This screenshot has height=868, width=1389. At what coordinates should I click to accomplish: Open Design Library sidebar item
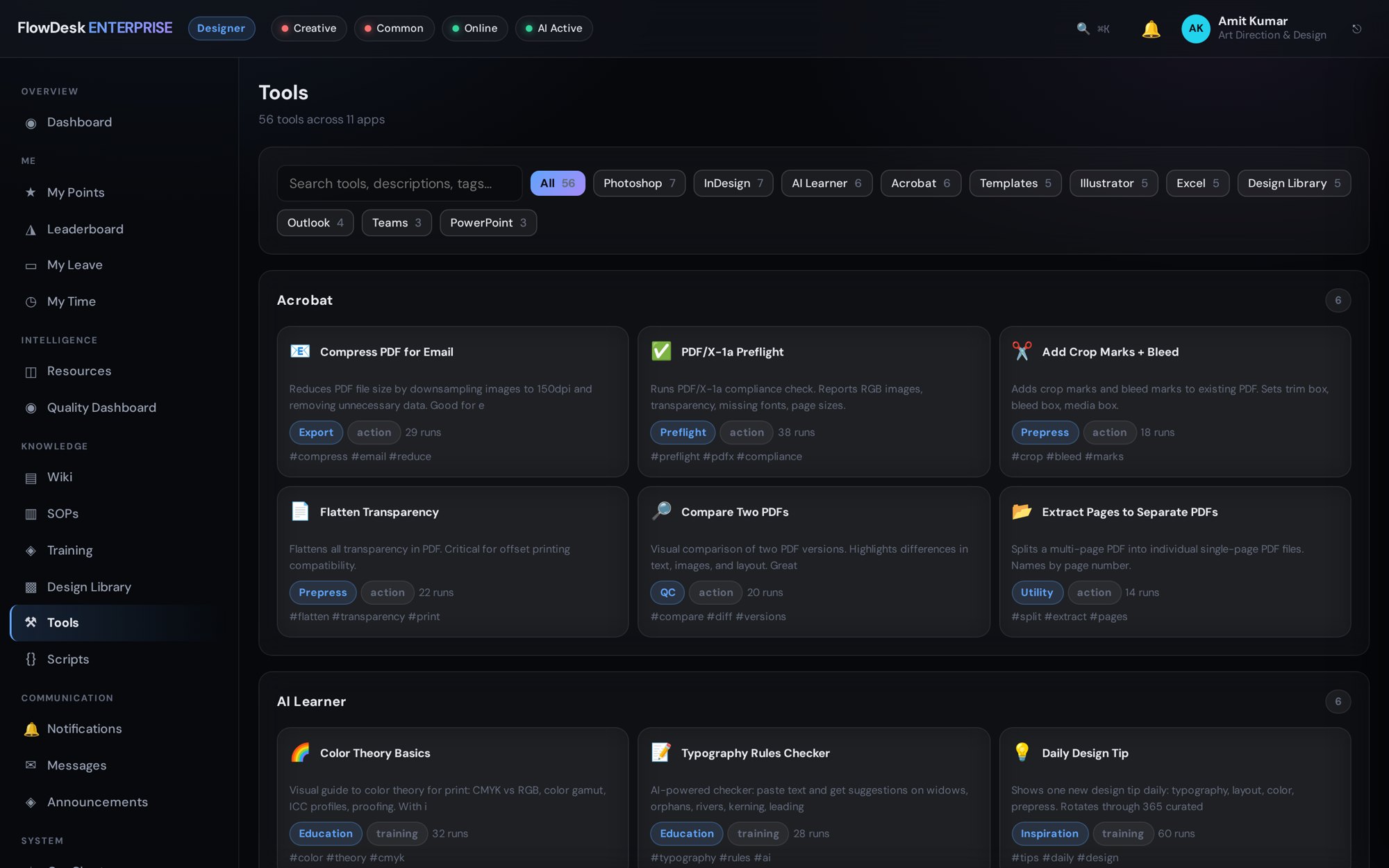[119, 587]
